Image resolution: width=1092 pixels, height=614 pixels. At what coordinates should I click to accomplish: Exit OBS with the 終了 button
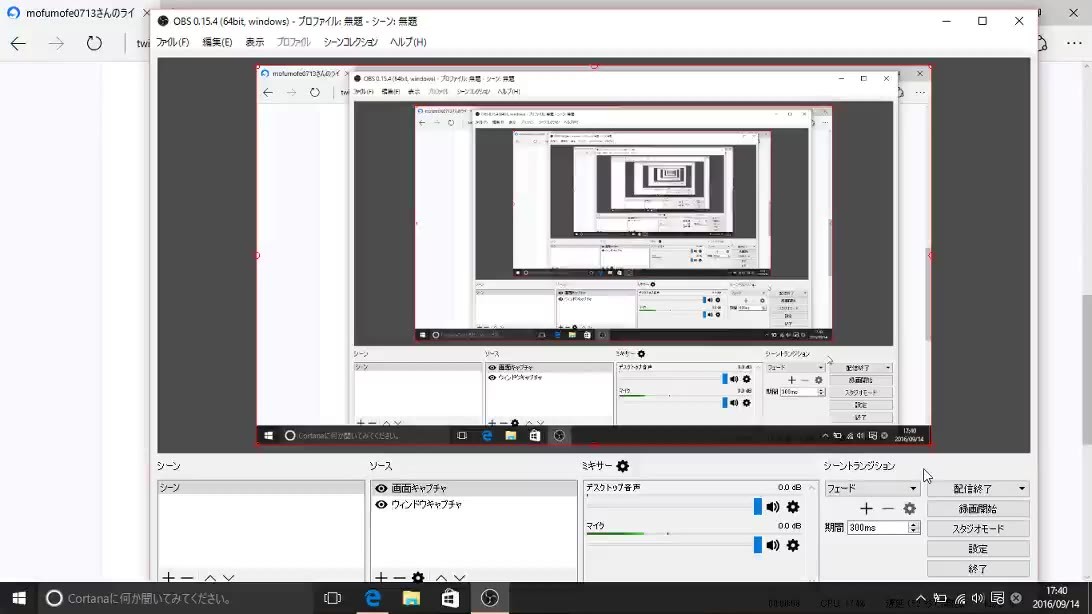[978, 569]
